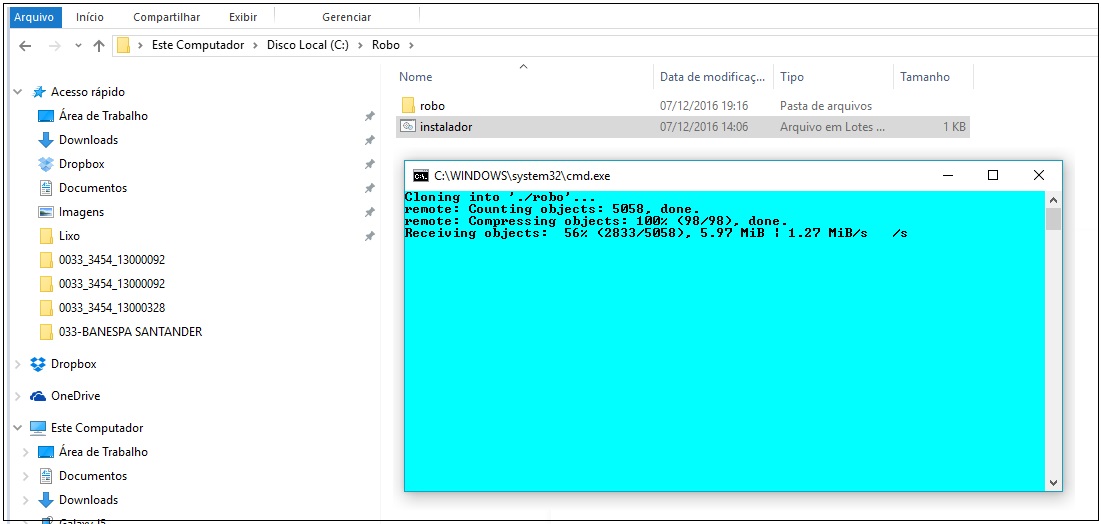The height and width of the screenshot is (524, 1101).
Task: Collapse the Acesso rápido tree section
Action: tap(18, 92)
